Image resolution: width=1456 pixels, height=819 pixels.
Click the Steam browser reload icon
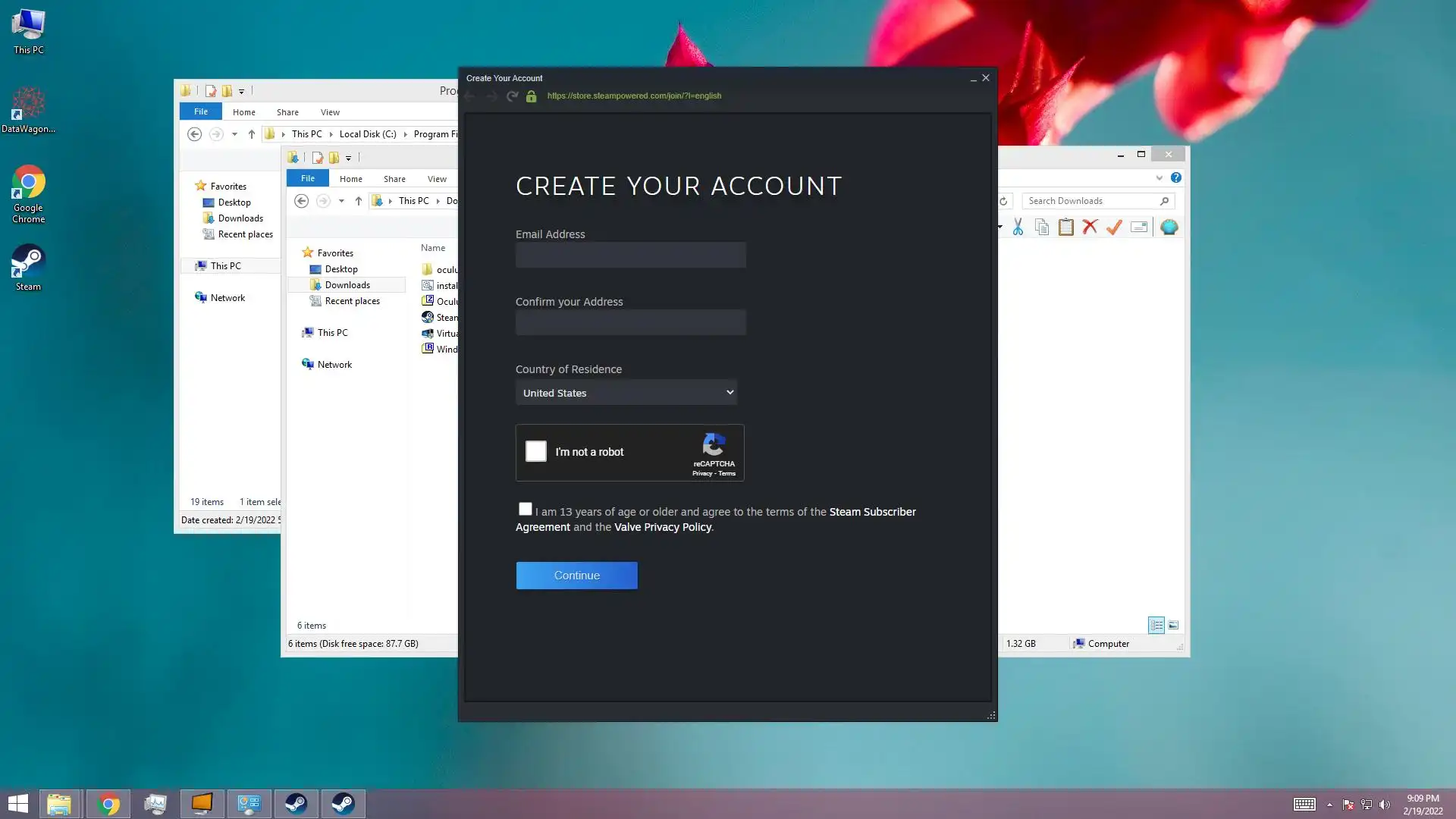coord(513,96)
